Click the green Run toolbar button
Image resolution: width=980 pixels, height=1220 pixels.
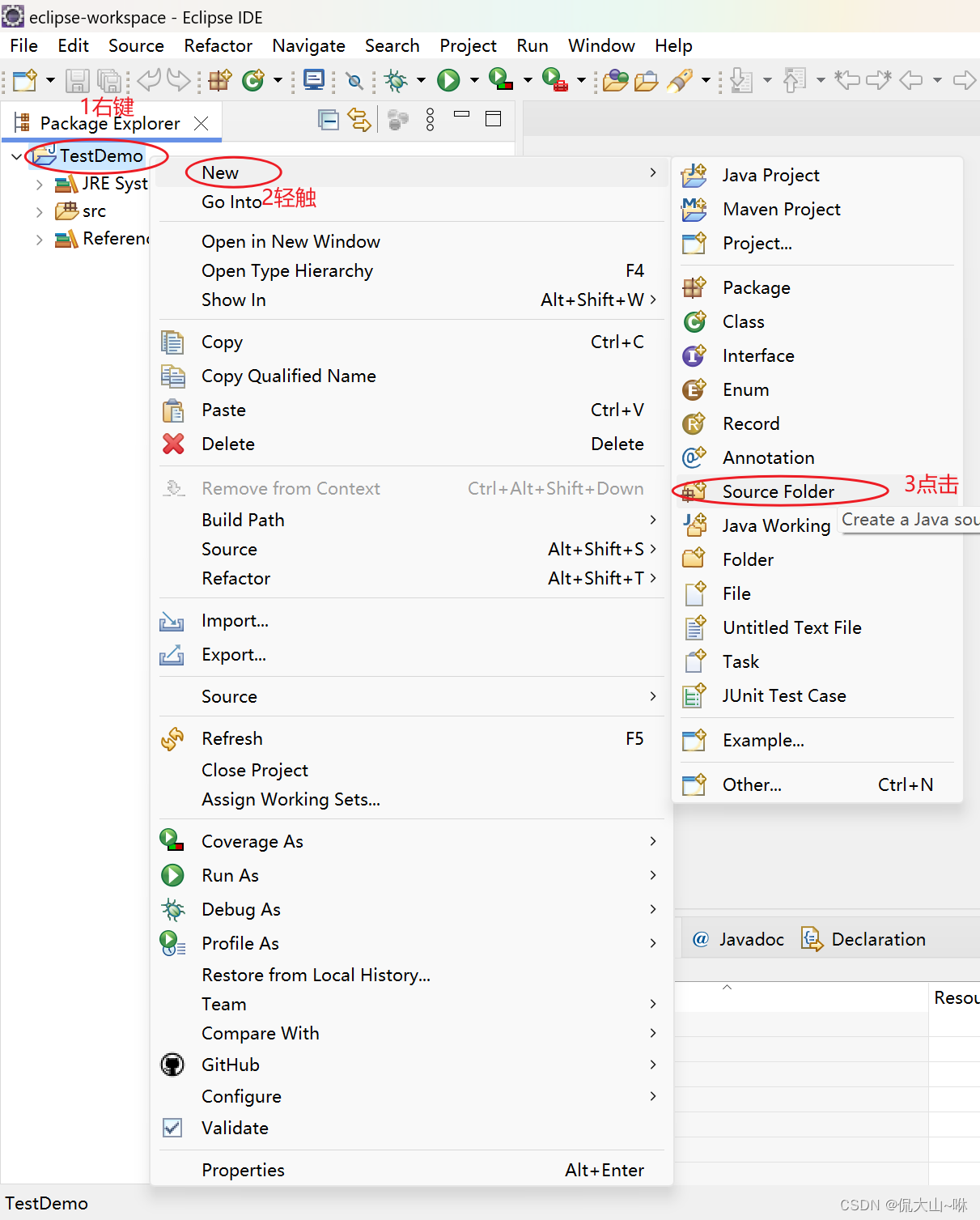pyautogui.click(x=448, y=80)
